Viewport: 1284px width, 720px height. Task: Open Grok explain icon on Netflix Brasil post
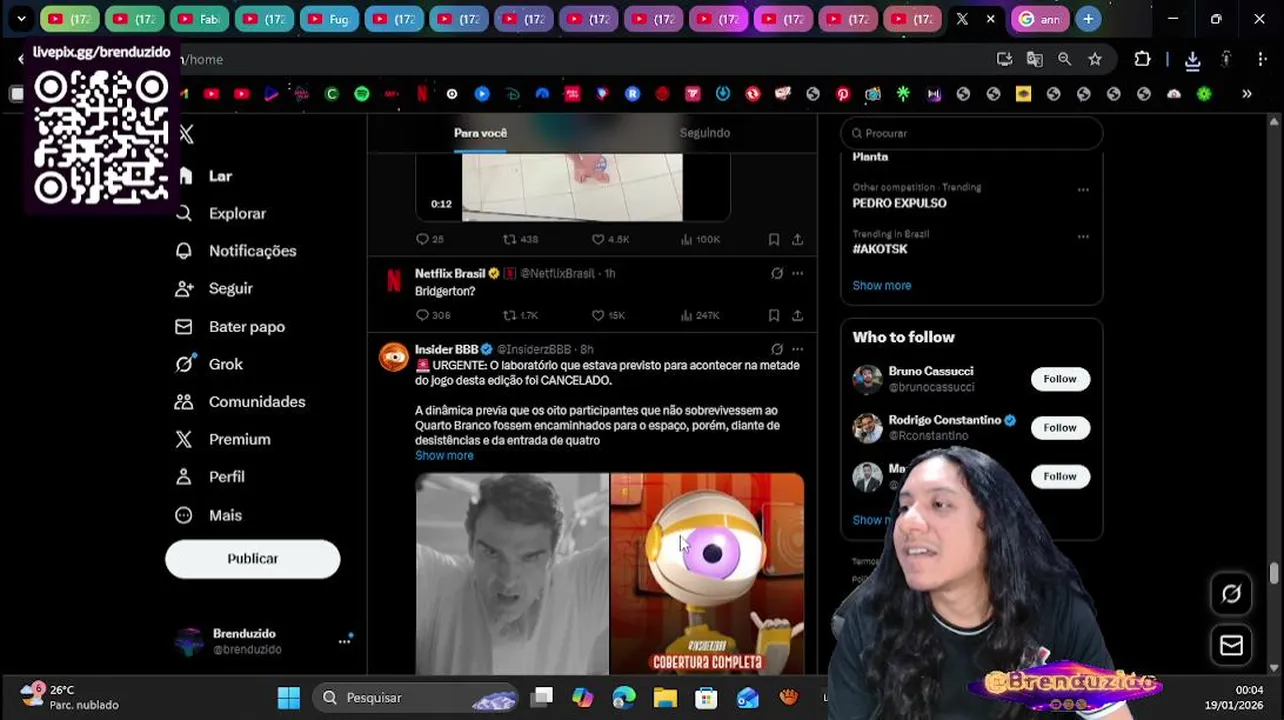[777, 273]
